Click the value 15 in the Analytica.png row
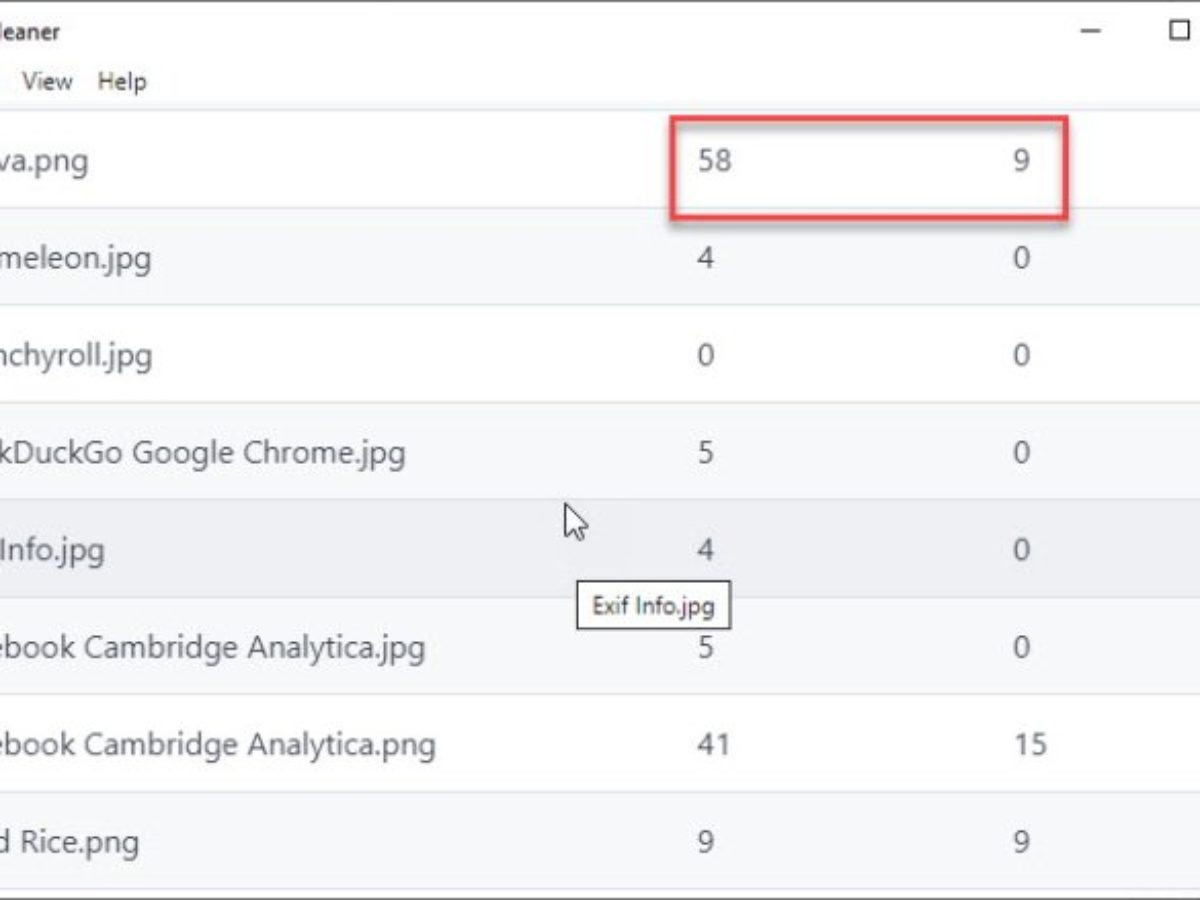The height and width of the screenshot is (900, 1200). coord(1029,745)
